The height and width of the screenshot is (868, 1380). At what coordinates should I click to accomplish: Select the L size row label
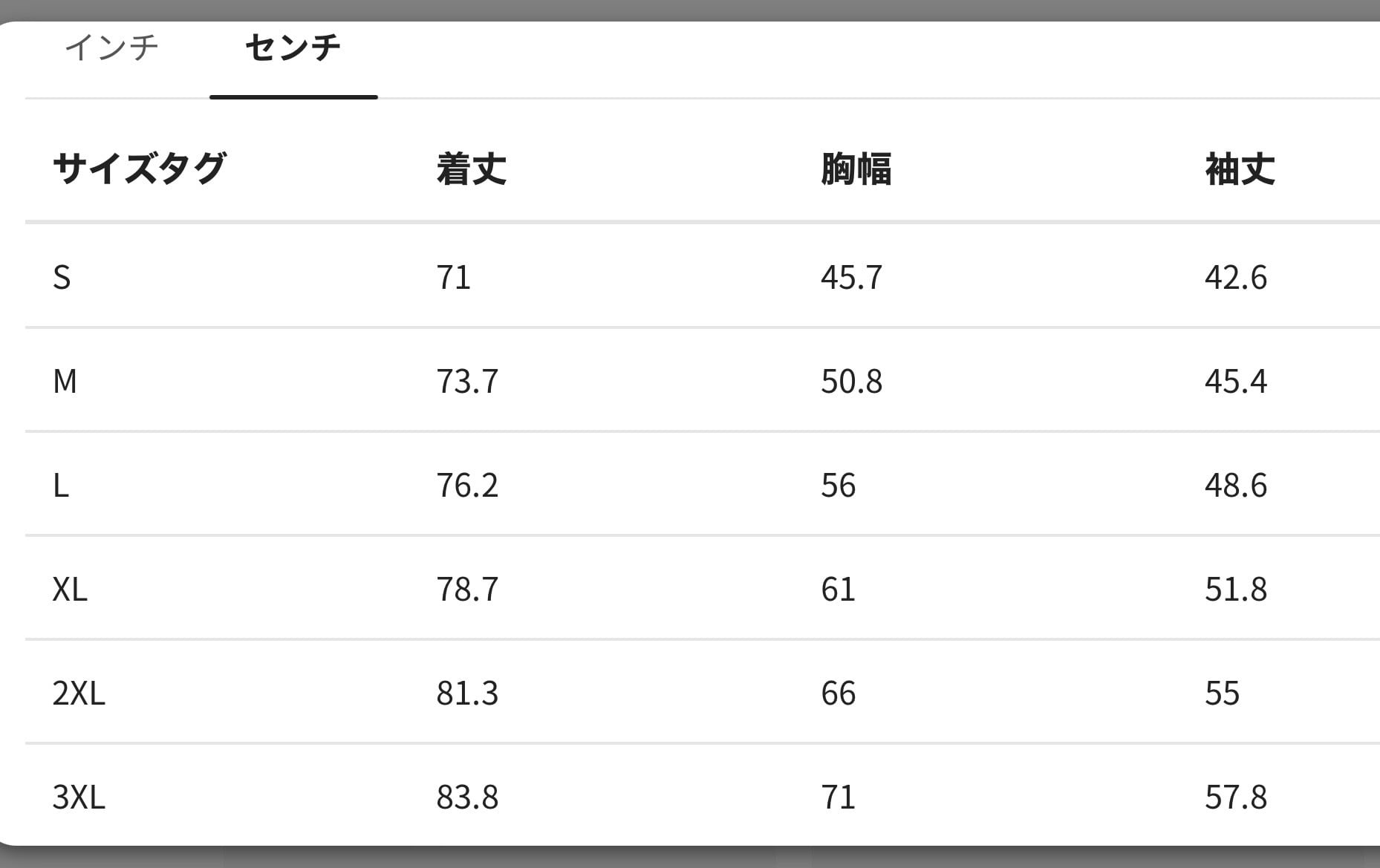pos(61,485)
